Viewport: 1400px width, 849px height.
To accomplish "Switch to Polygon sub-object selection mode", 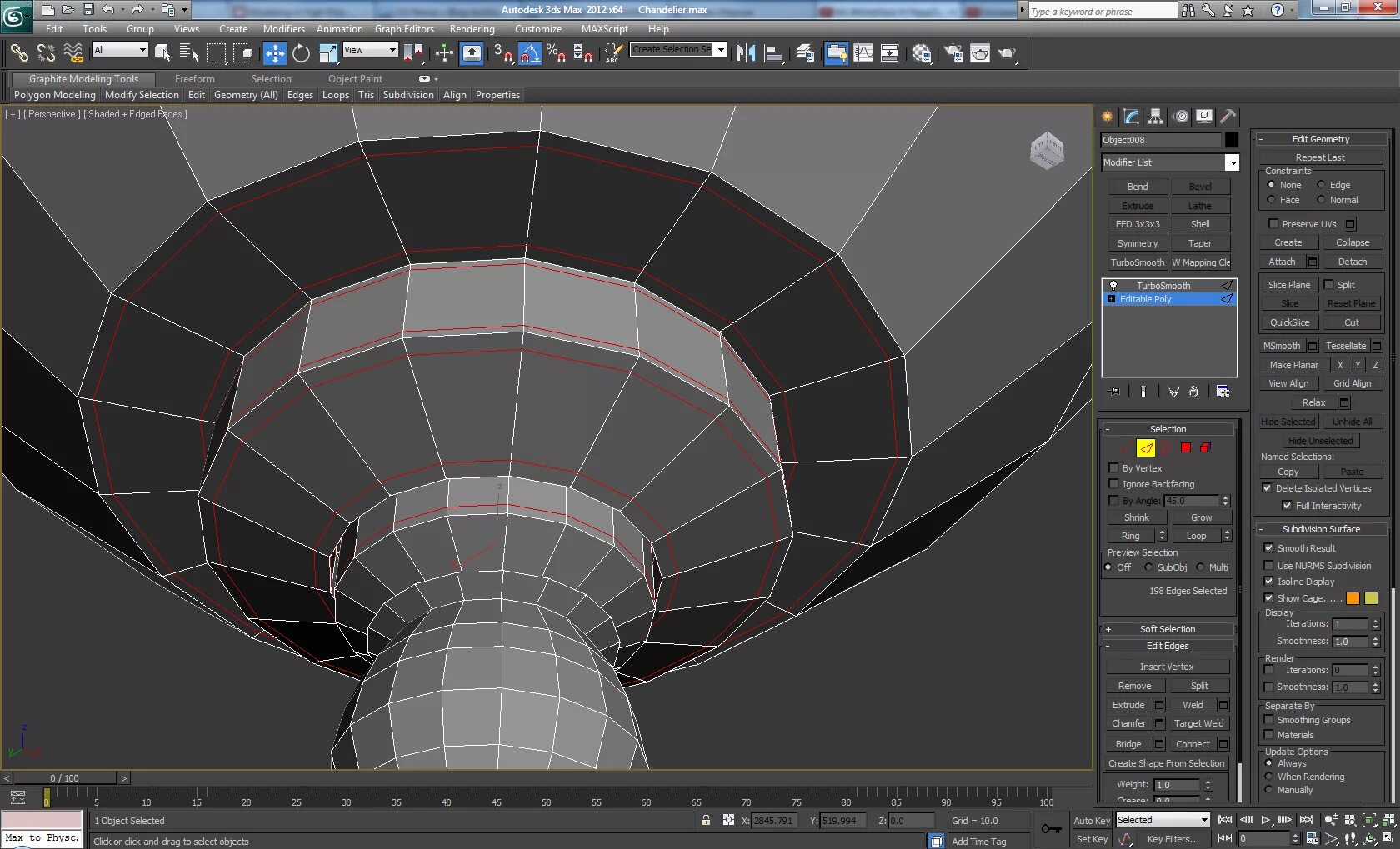I will coord(1185,447).
